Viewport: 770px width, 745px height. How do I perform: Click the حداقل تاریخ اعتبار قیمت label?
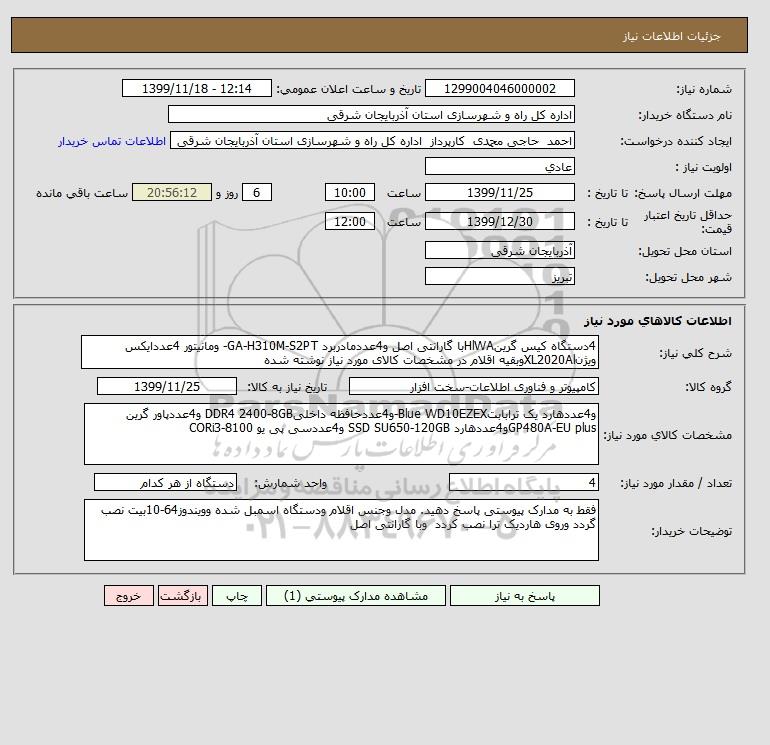[x=688, y=222]
